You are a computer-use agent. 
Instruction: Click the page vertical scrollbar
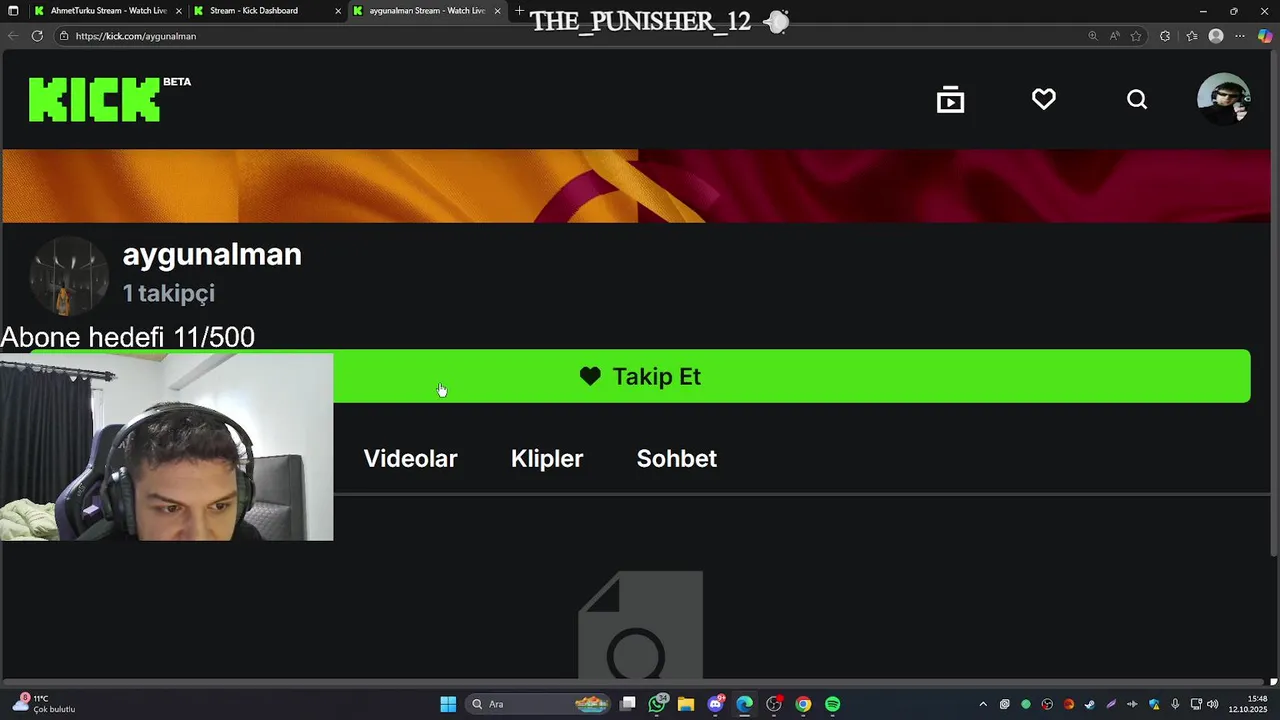(1274, 304)
